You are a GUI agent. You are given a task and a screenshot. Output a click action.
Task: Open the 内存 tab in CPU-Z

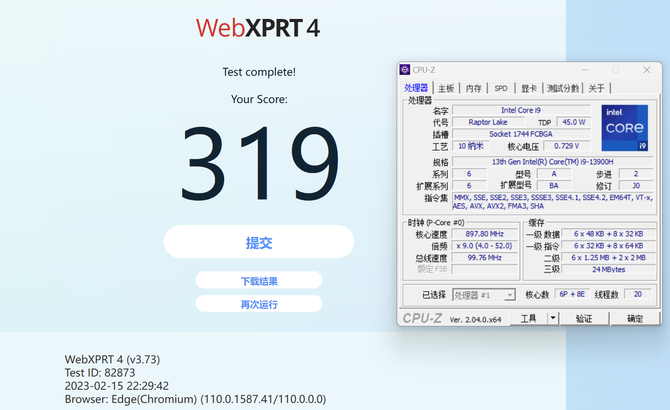[x=473, y=88]
